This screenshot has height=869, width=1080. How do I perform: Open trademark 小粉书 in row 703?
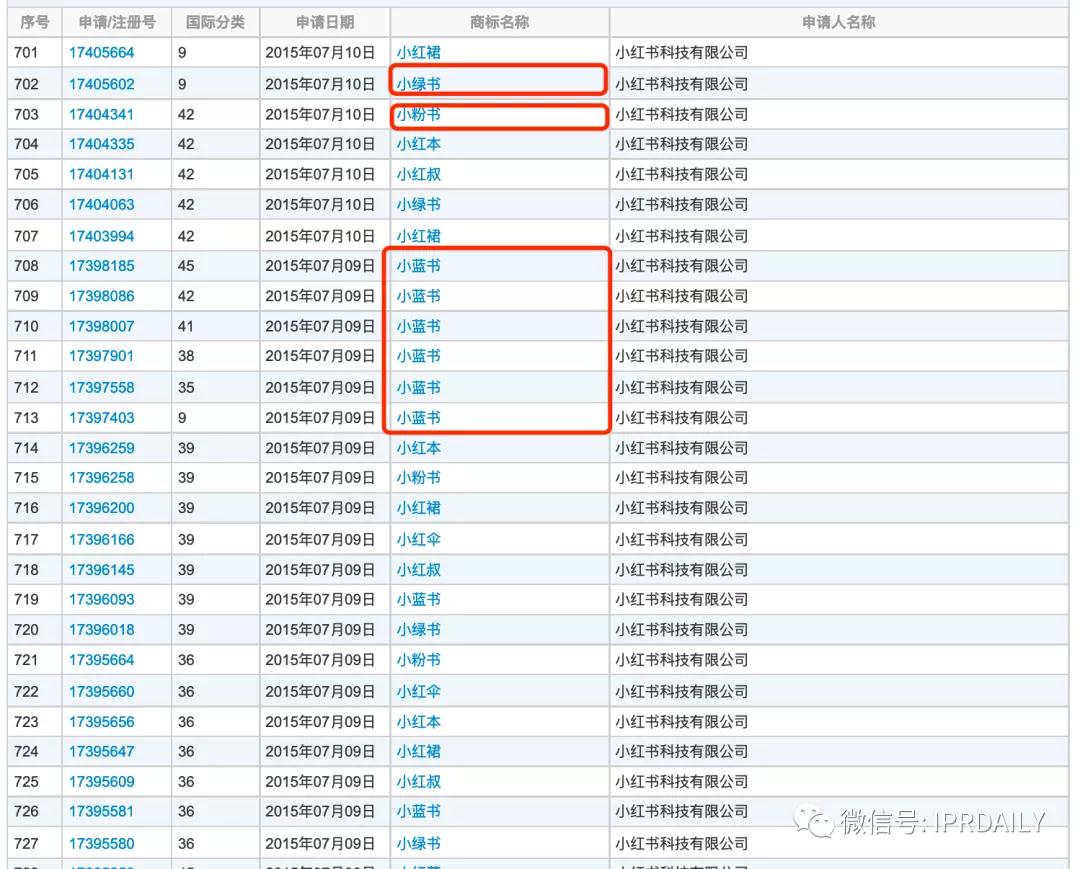(x=418, y=114)
